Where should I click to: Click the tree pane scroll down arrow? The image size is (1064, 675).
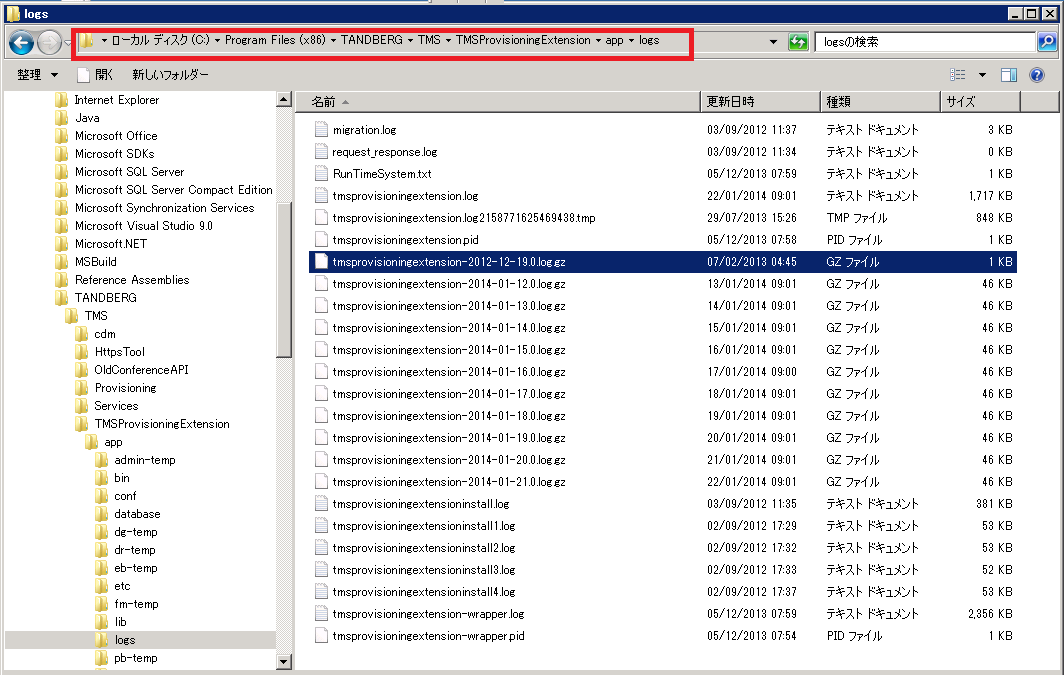[x=284, y=661]
